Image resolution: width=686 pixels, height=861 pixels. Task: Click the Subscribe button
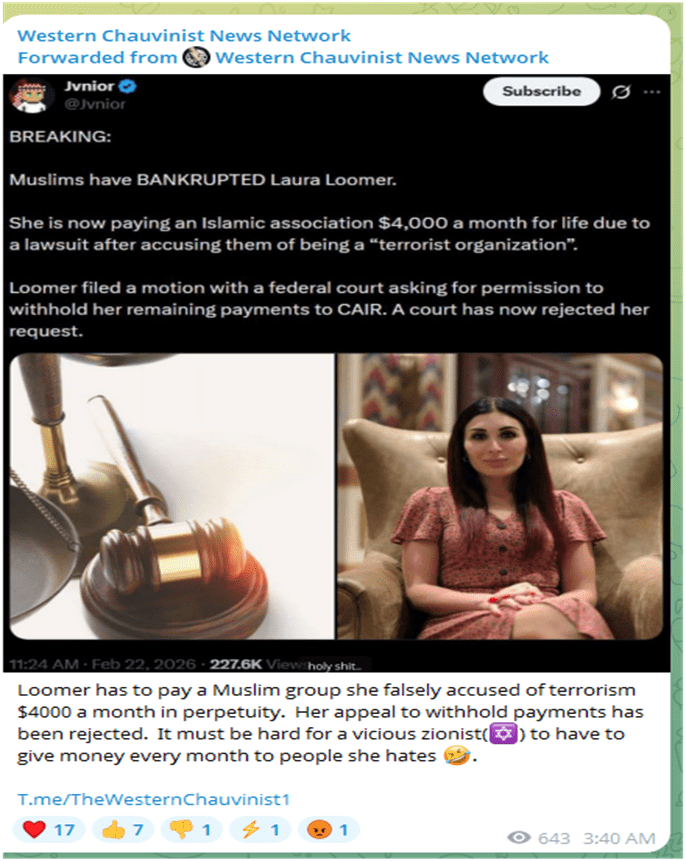[541, 91]
